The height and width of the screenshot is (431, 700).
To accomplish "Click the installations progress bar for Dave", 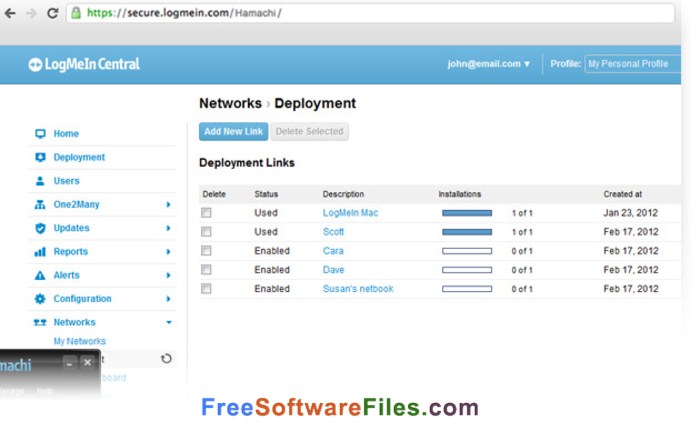I will [467, 270].
